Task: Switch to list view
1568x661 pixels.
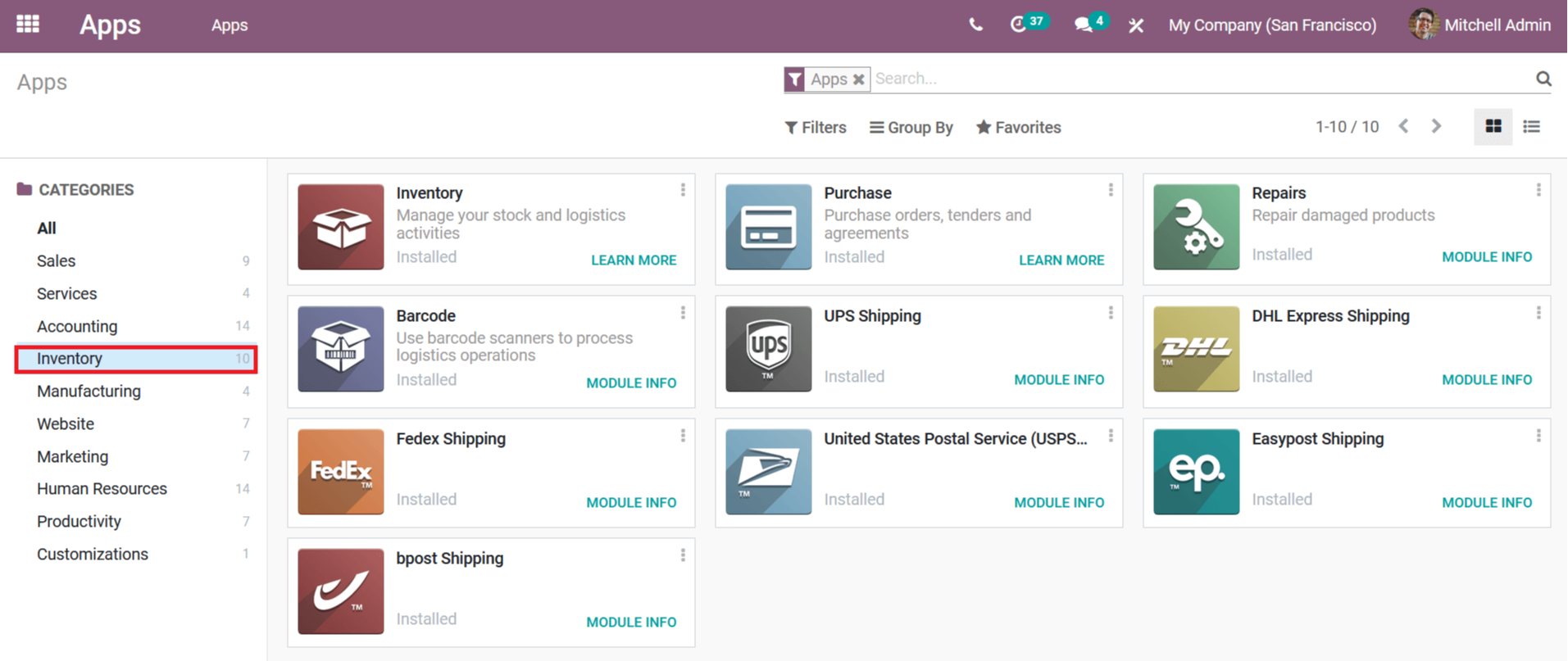Action: pos(1531,127)
